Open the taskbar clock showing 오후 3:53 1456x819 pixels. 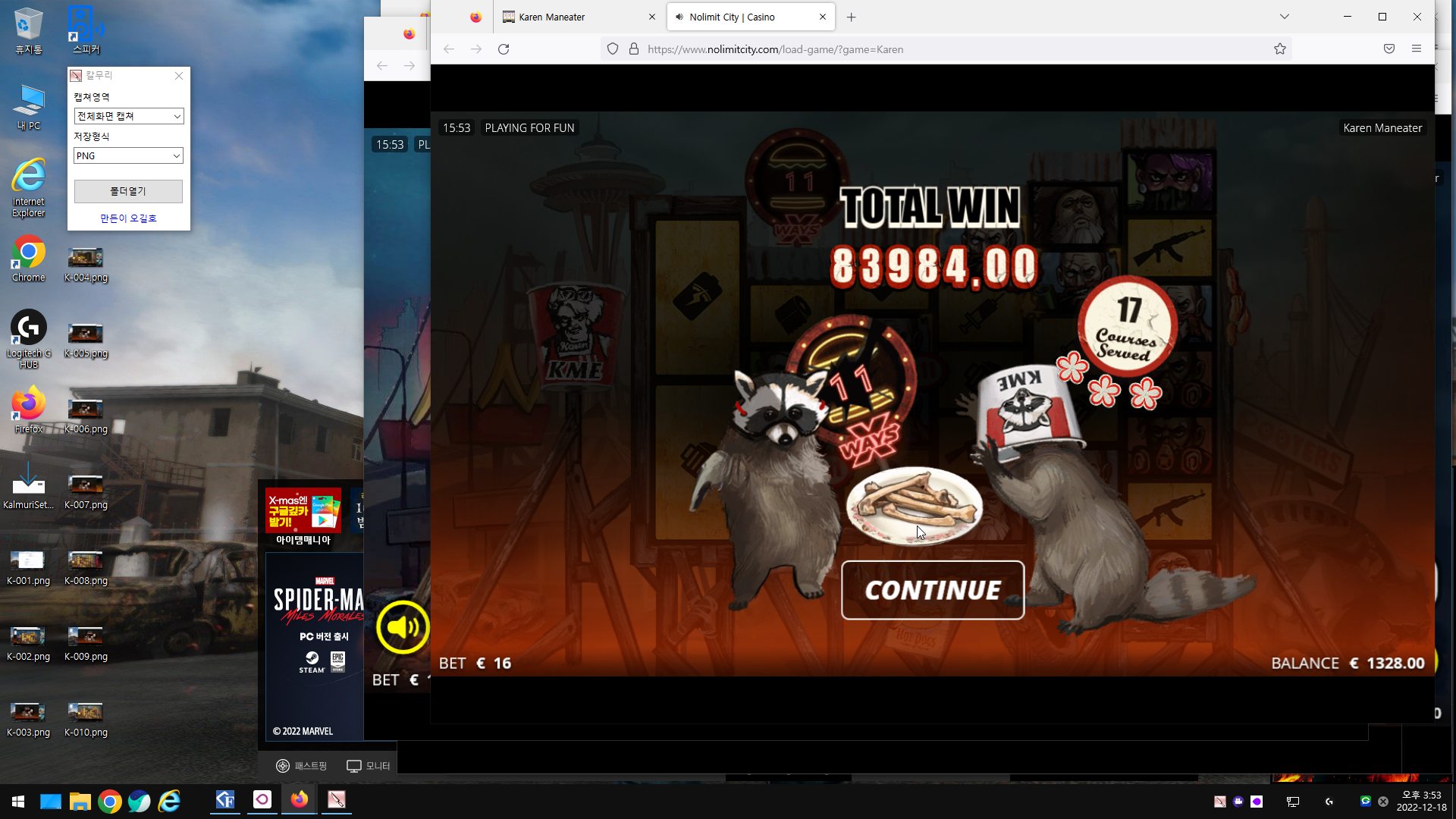click(1421, 802)
